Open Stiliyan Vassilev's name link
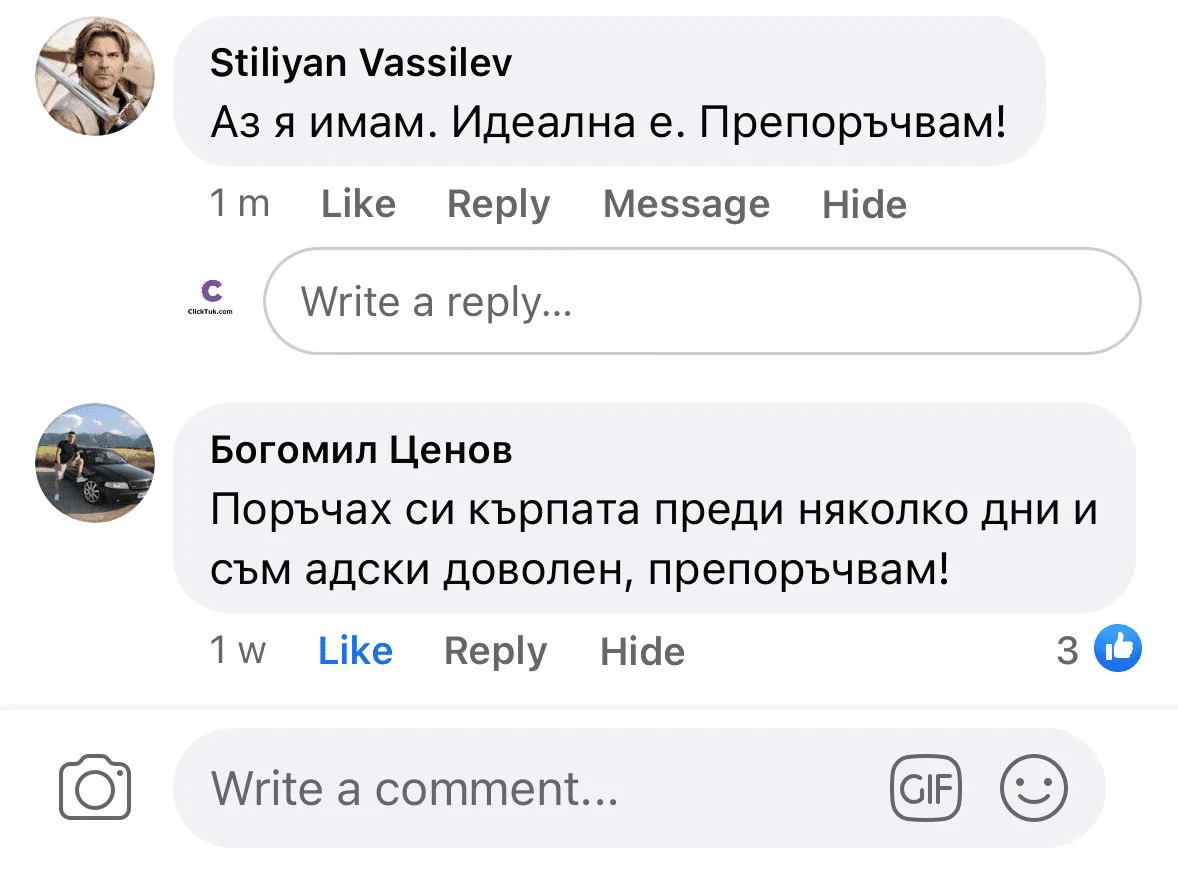 (x=360, y=62)
